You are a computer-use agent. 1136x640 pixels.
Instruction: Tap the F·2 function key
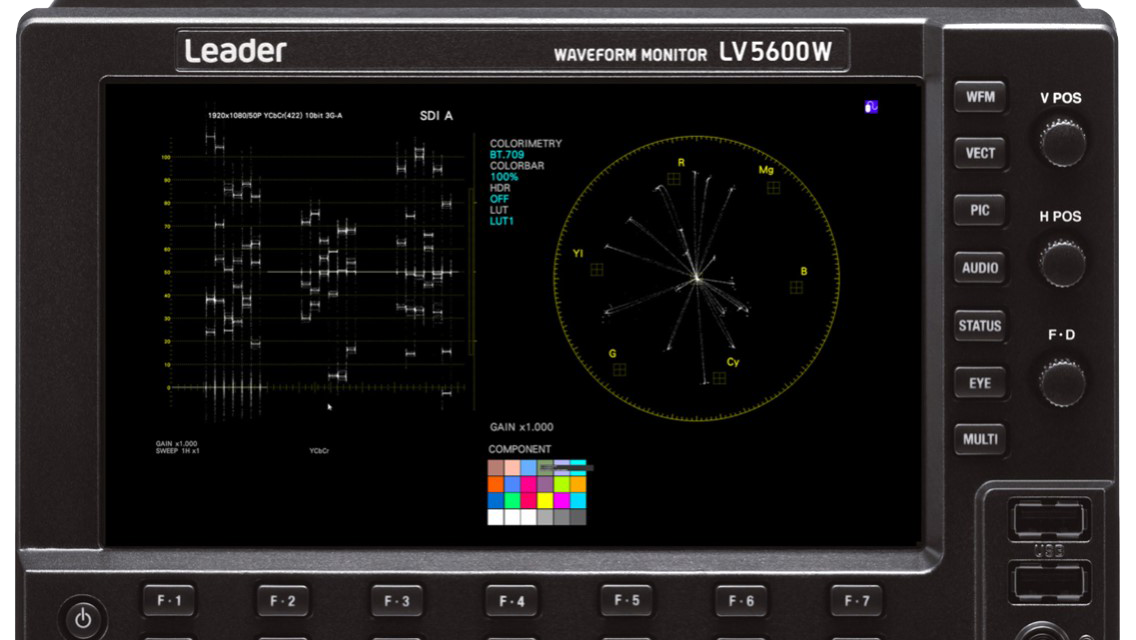[x=283, y=601]
